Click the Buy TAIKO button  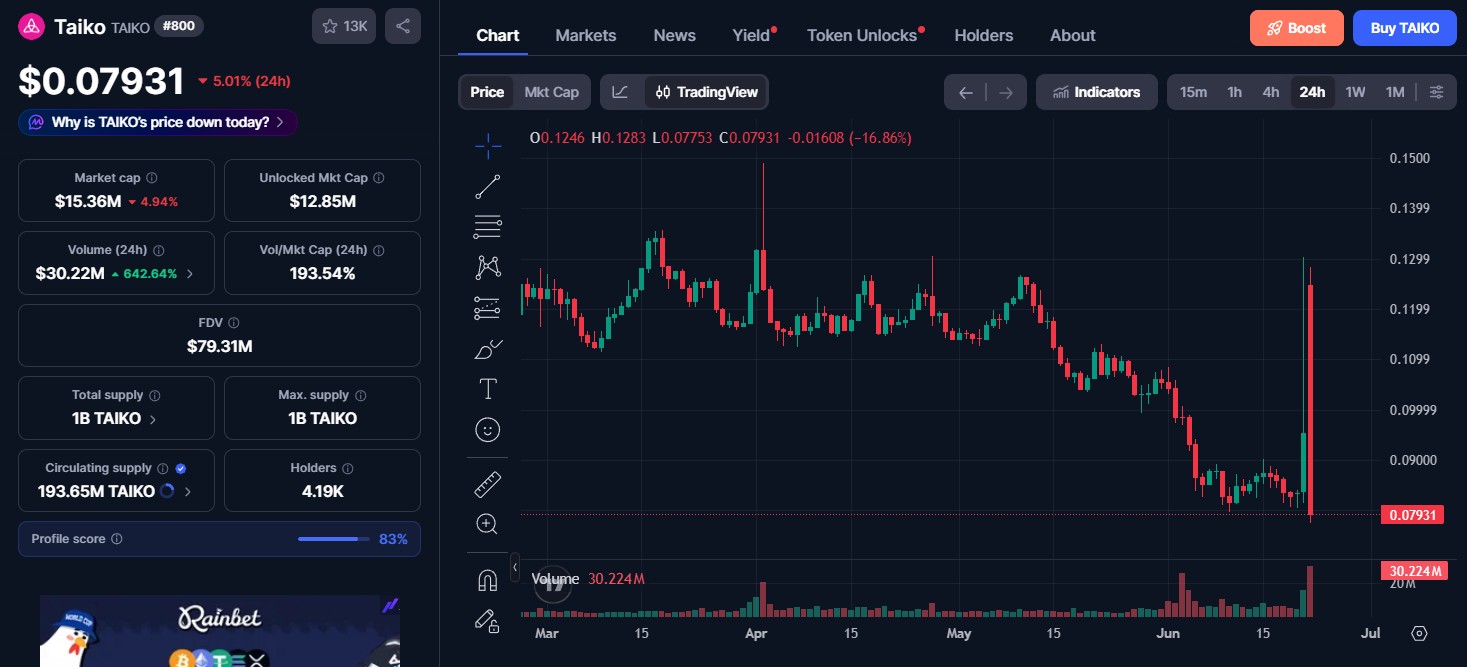1405,28
